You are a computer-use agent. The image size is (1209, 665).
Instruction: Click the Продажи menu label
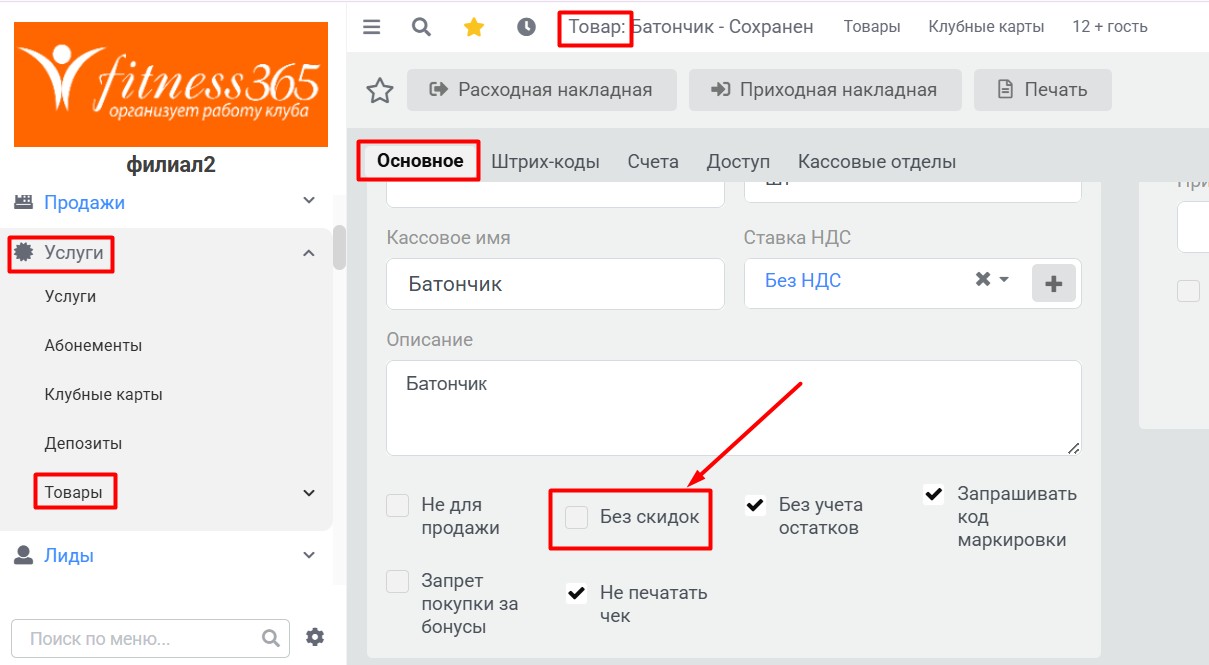coord(84,202)
